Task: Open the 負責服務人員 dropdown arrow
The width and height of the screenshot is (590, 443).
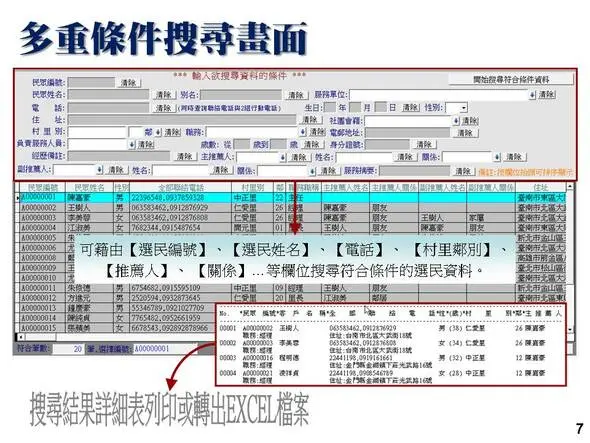Action: (132, 145)
